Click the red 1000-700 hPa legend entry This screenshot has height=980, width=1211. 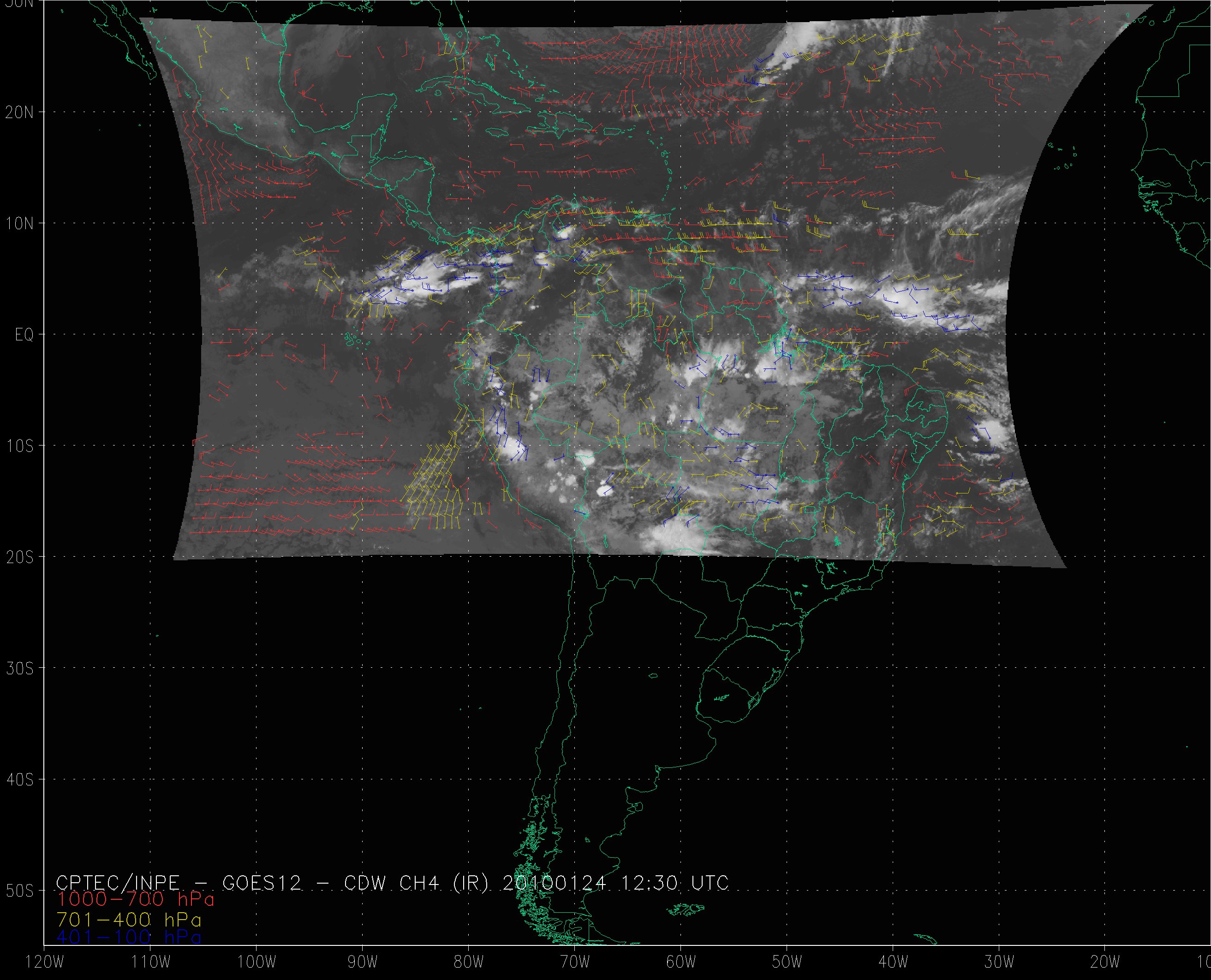point(136,899)
